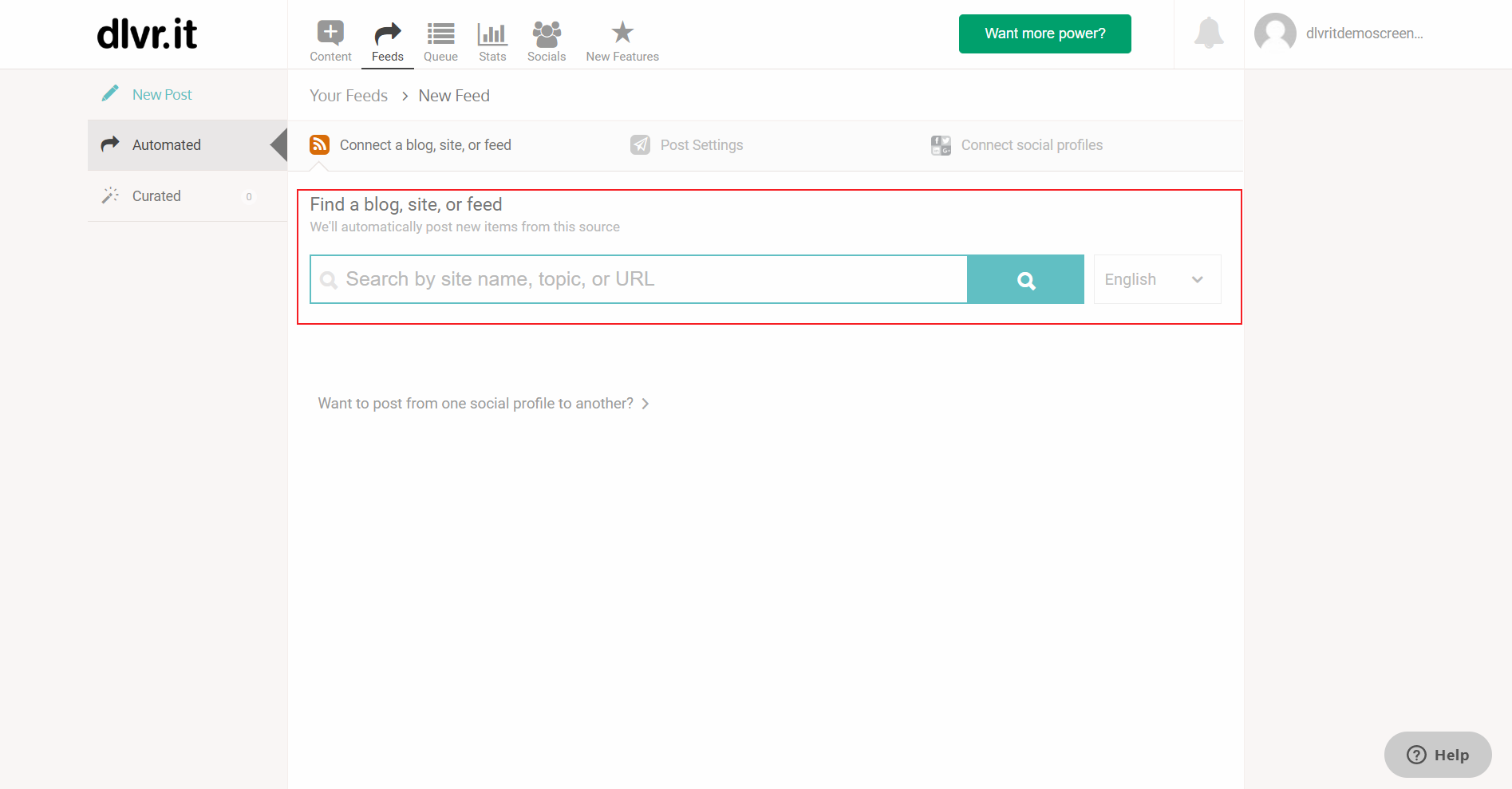The width and height of the screenshot is (1512, 789).
Task: Select the Post Settings step label
Action: 701,145
